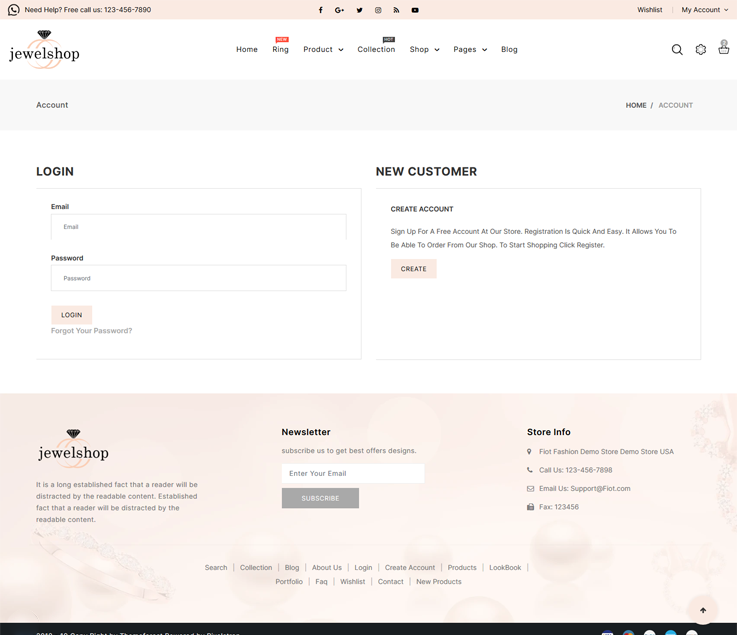Expand the Product menu dropdown
Viewport: 737px width, 635px height.
(x=323, y=49)
